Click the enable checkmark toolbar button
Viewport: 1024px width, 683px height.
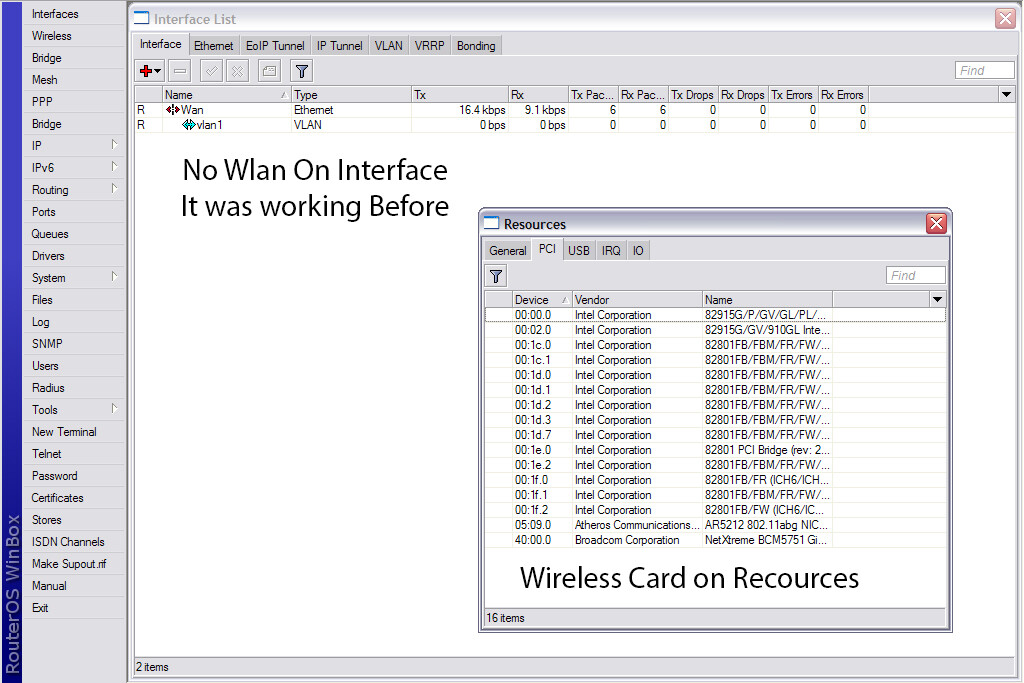[x=211, y=71]
